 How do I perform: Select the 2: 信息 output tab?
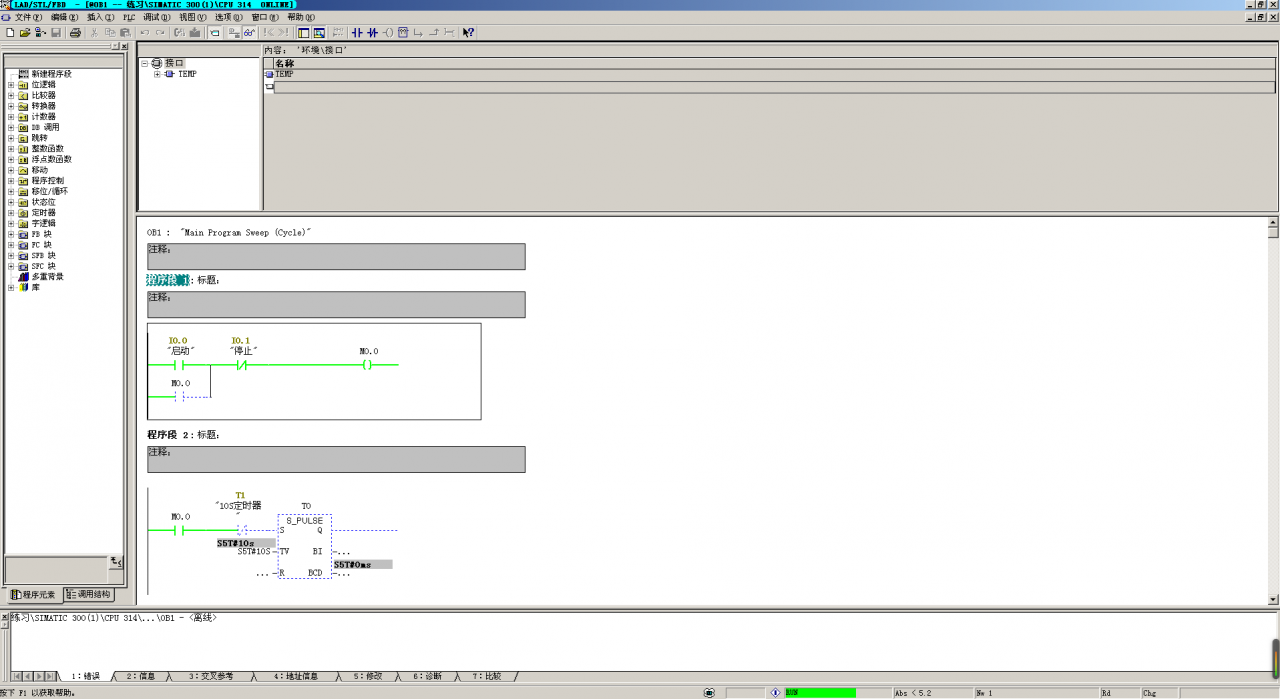(x=140, y=676)
